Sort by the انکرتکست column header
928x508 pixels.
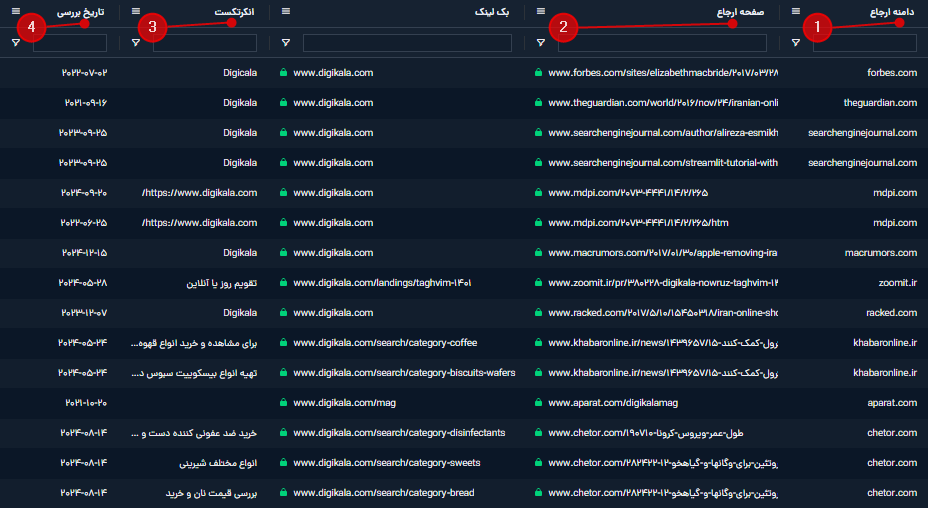tap(234, 12)
